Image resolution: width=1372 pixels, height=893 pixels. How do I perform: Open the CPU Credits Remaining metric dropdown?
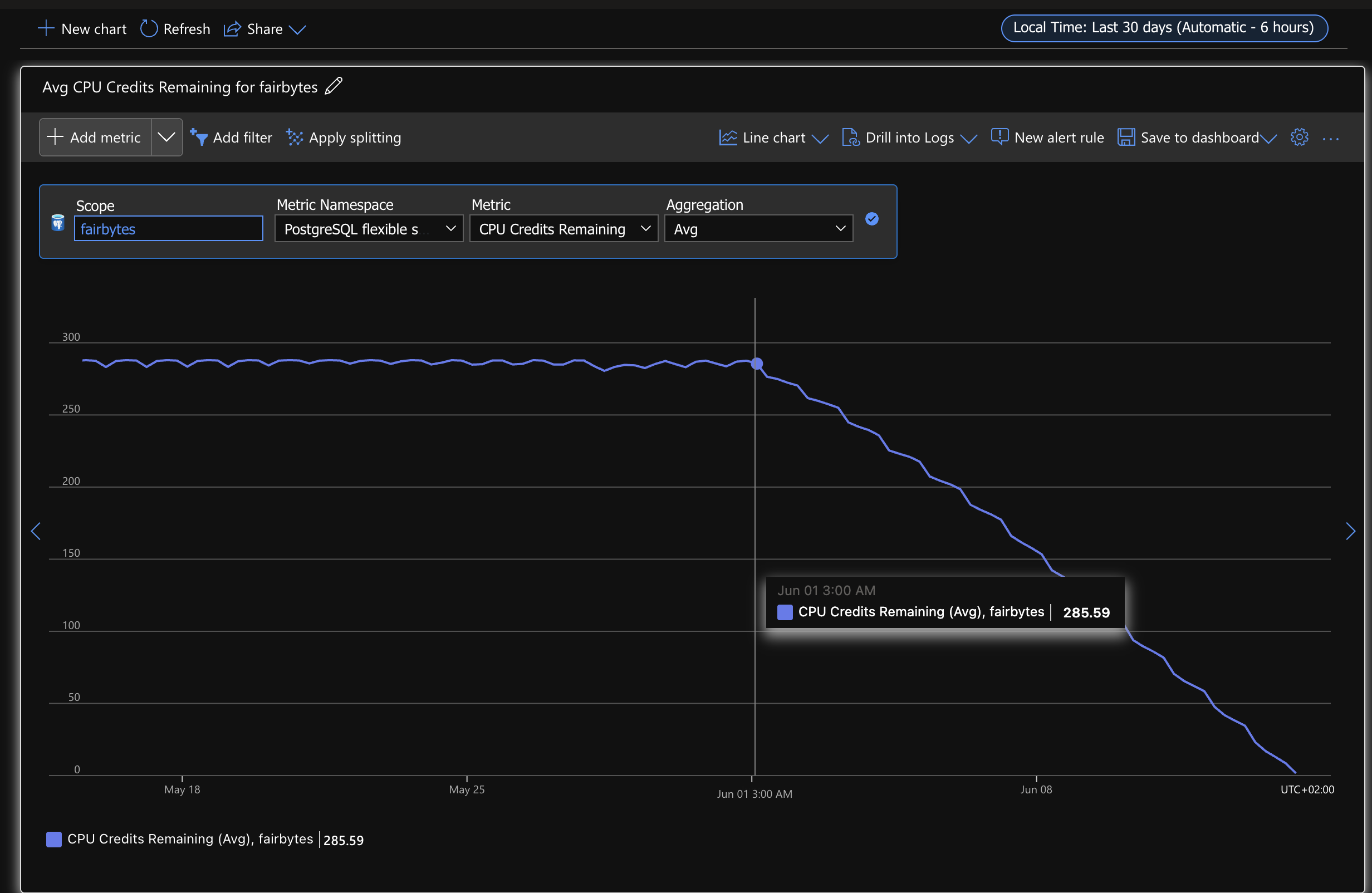[x=564, y=229]
